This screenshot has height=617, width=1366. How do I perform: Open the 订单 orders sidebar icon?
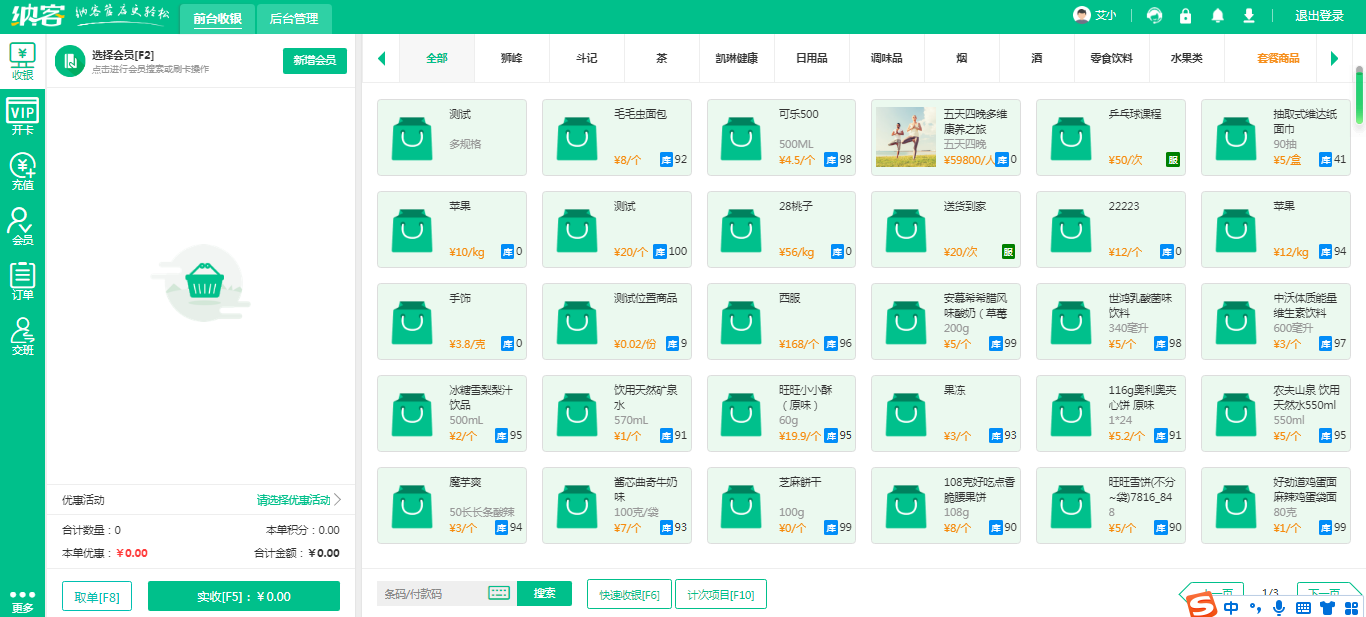(22, 281)
